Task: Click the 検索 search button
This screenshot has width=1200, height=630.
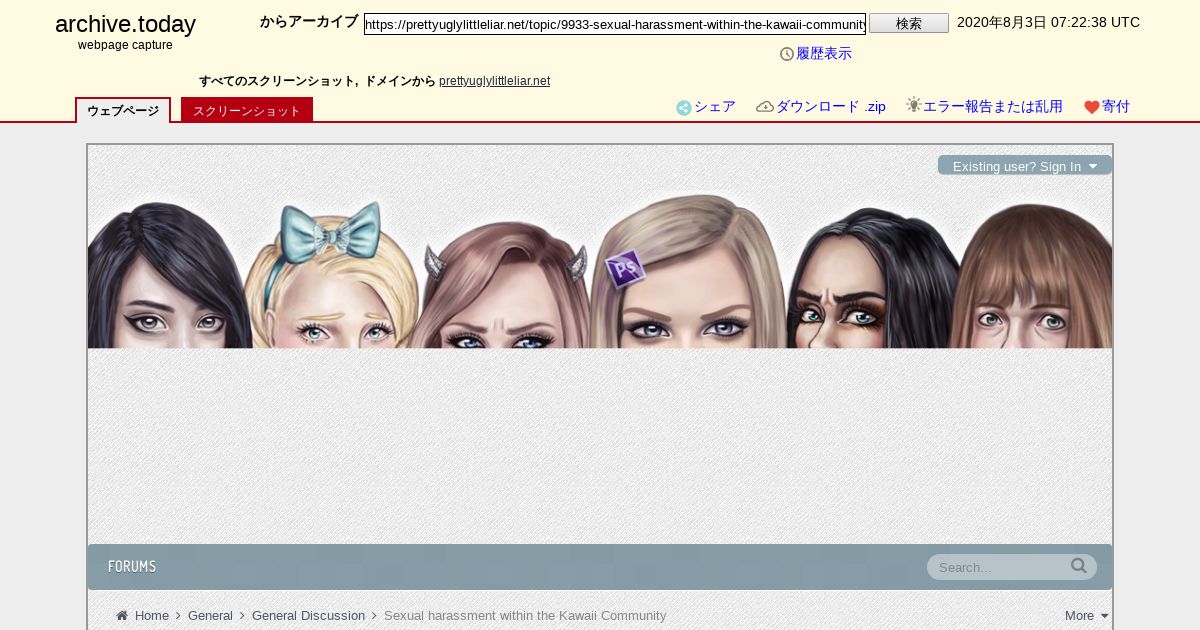Action: 909,23
